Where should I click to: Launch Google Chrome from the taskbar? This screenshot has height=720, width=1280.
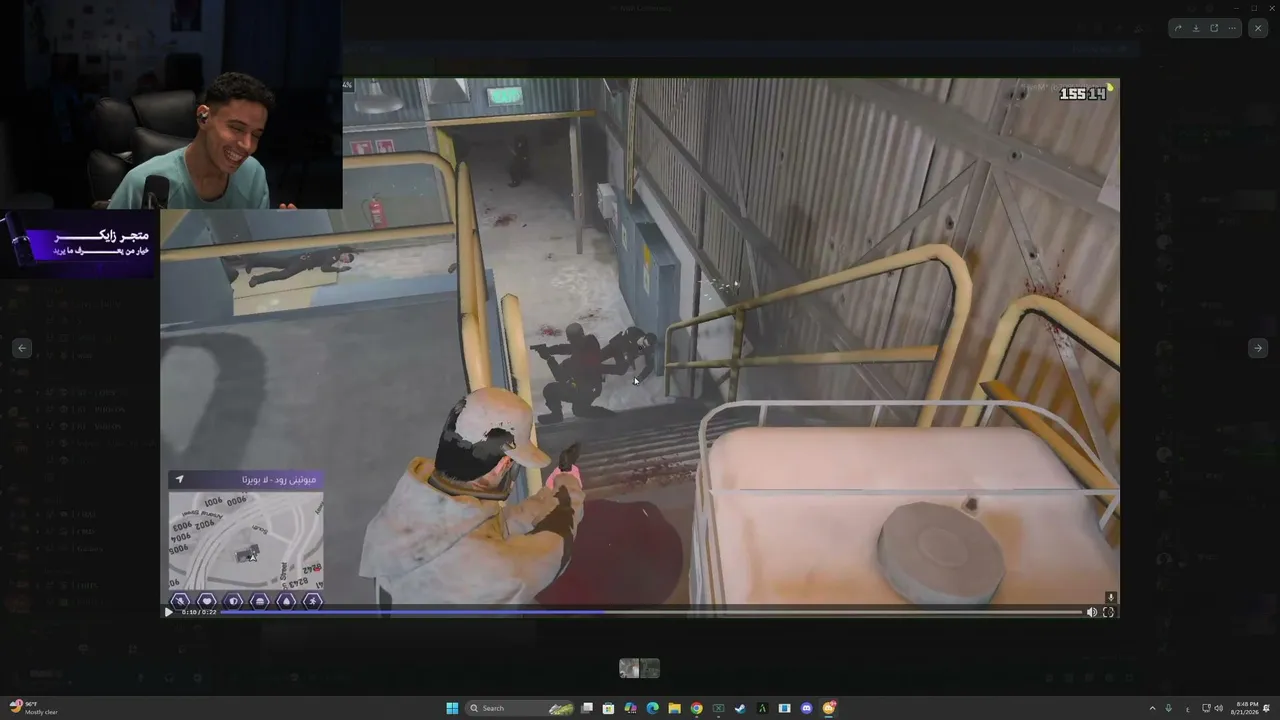coord(697,708)
